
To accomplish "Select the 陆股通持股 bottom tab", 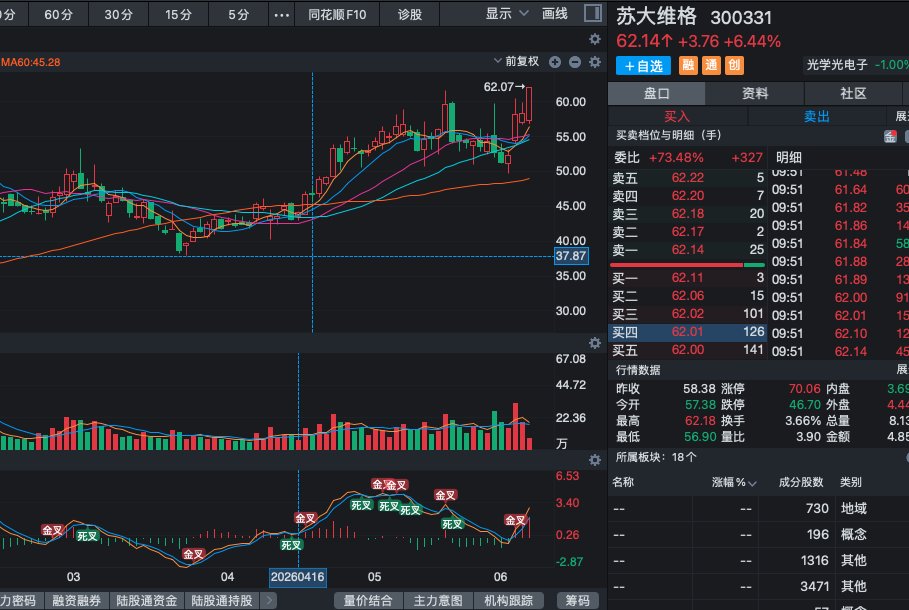I will [x=222, y=600].
